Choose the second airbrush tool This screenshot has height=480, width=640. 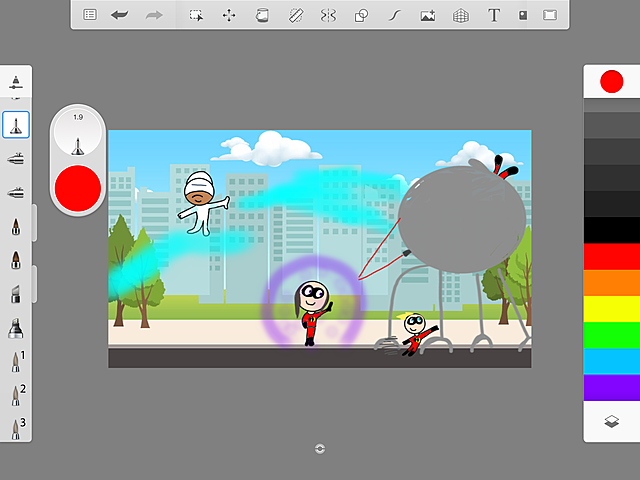coord(16,192)
